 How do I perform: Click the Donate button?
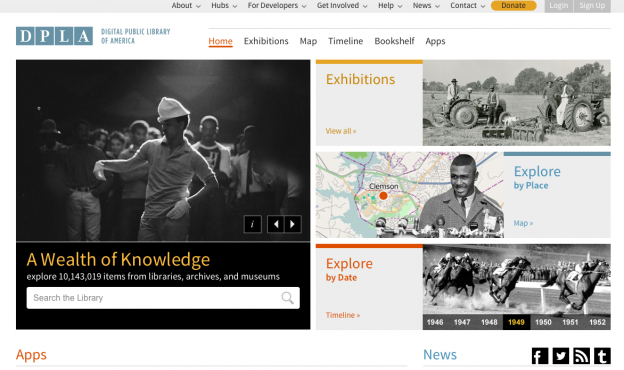pos(513,6)
